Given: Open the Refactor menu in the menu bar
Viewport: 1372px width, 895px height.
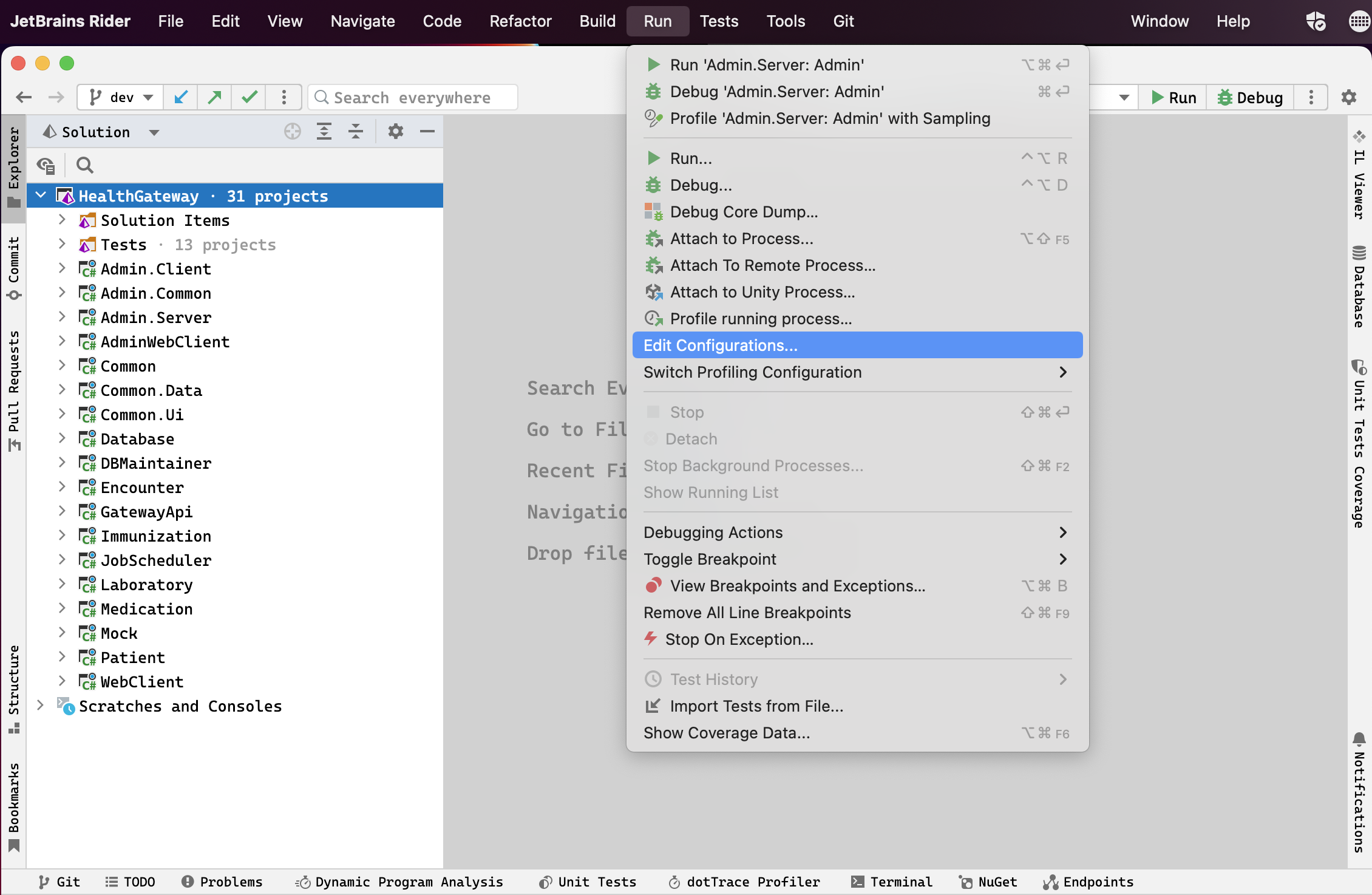Looking at the screenshot, I should point(520,21).
